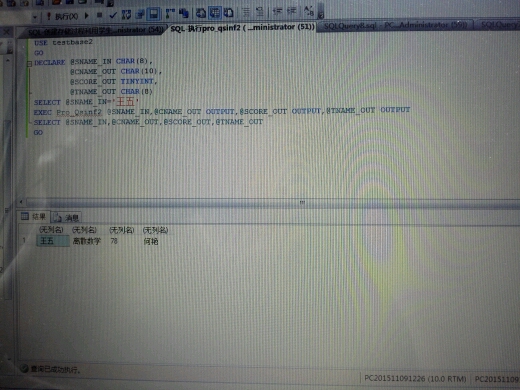Select the course name cell beside 王五
This screenshot has height=390, width=520.
click(x=88, y=241)
